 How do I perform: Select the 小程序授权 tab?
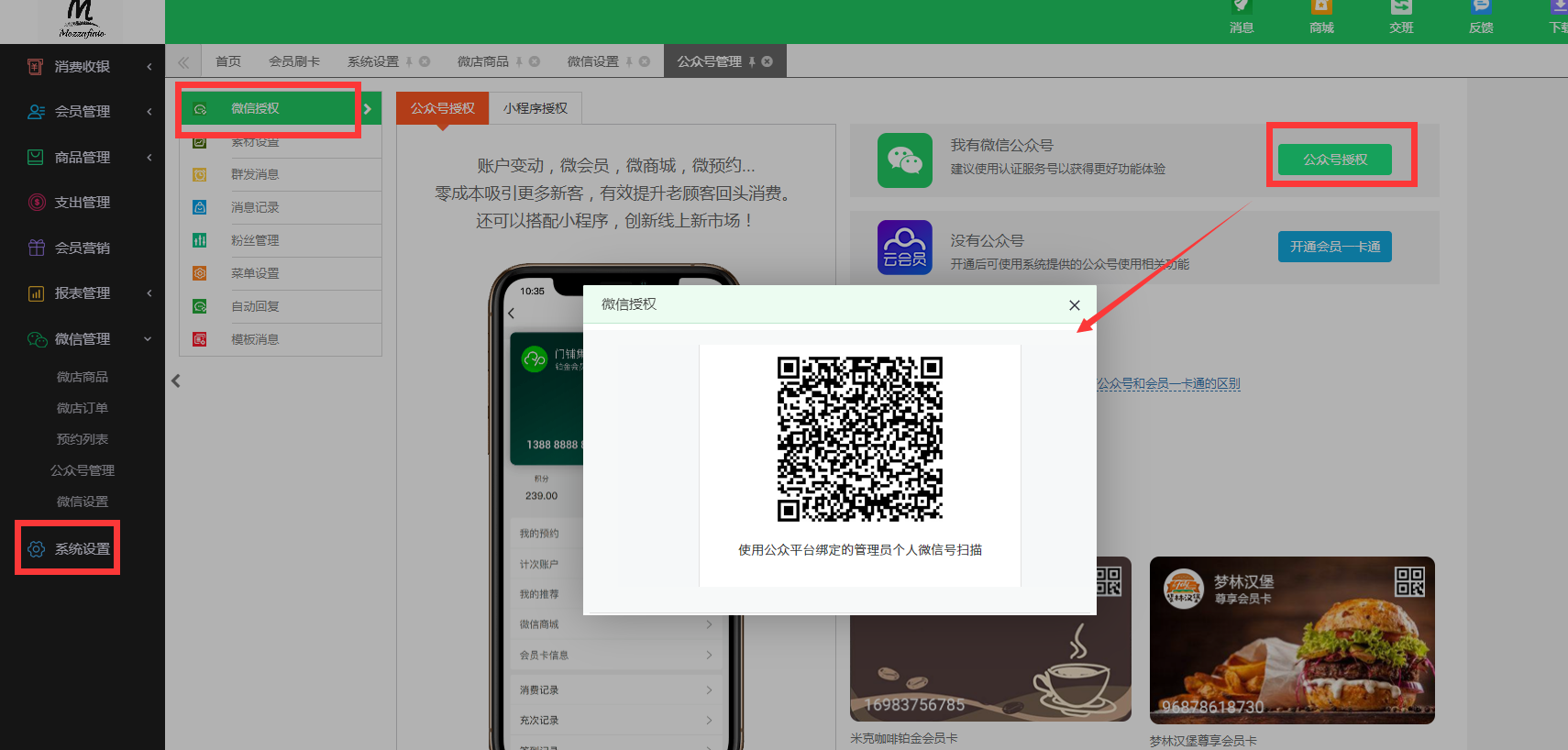(x=536, y=108)
